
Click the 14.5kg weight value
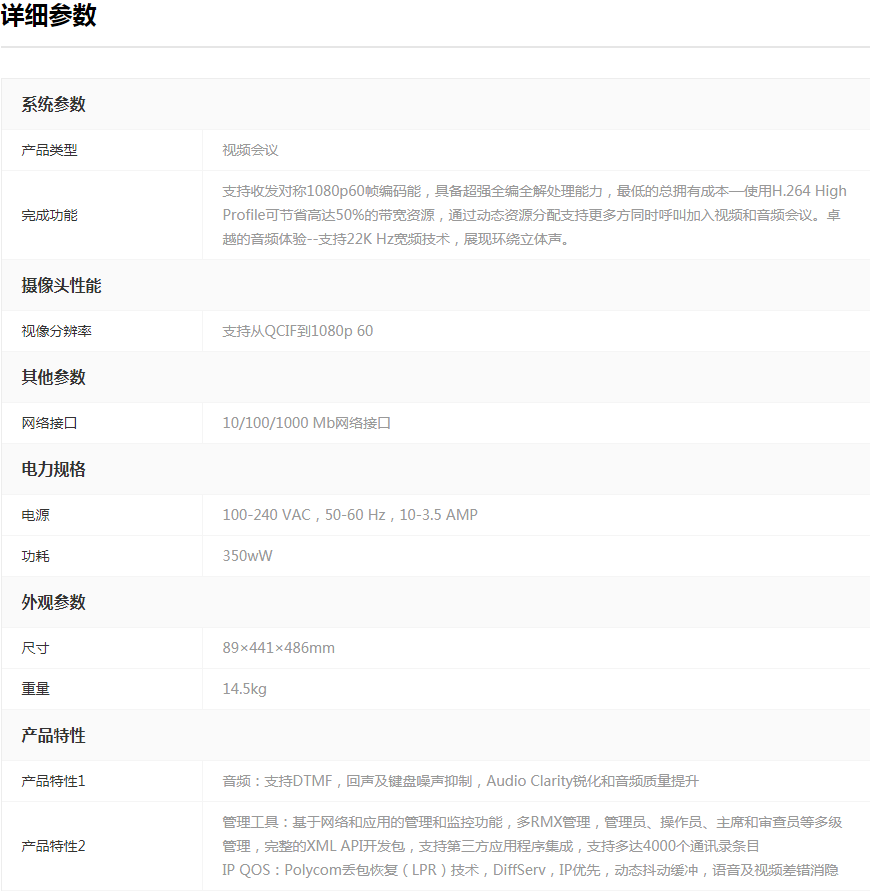click(245, 689)
